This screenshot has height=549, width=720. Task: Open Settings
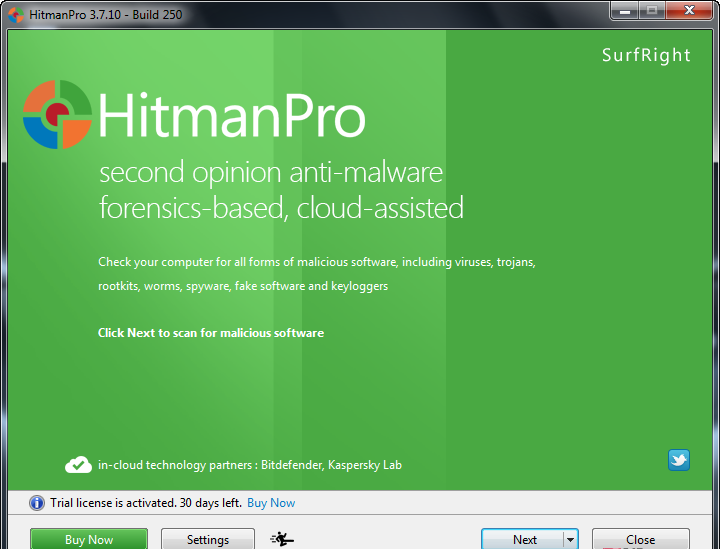pyautogui.click(x=208, y=539)
